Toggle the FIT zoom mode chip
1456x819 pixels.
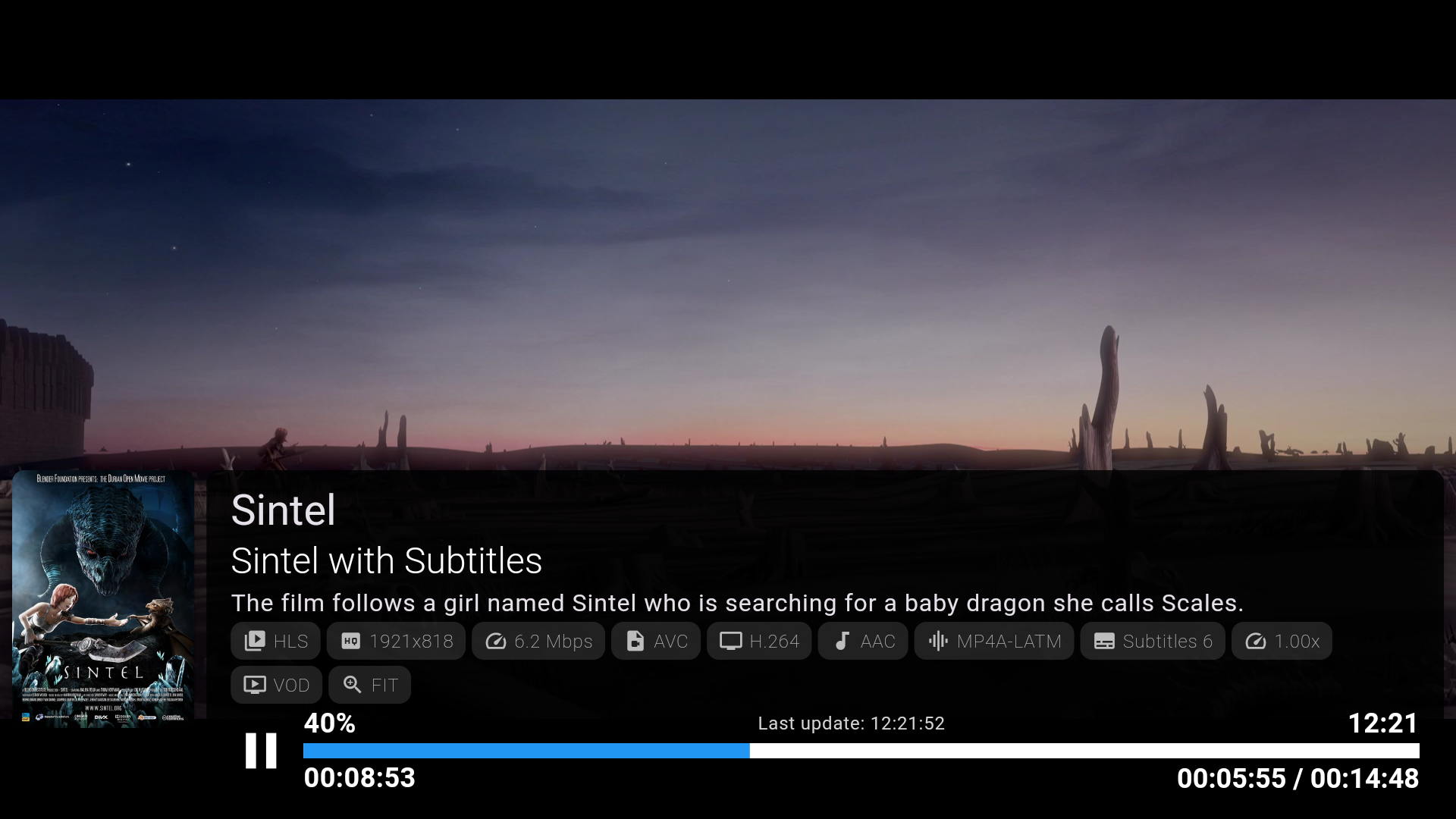369,685
